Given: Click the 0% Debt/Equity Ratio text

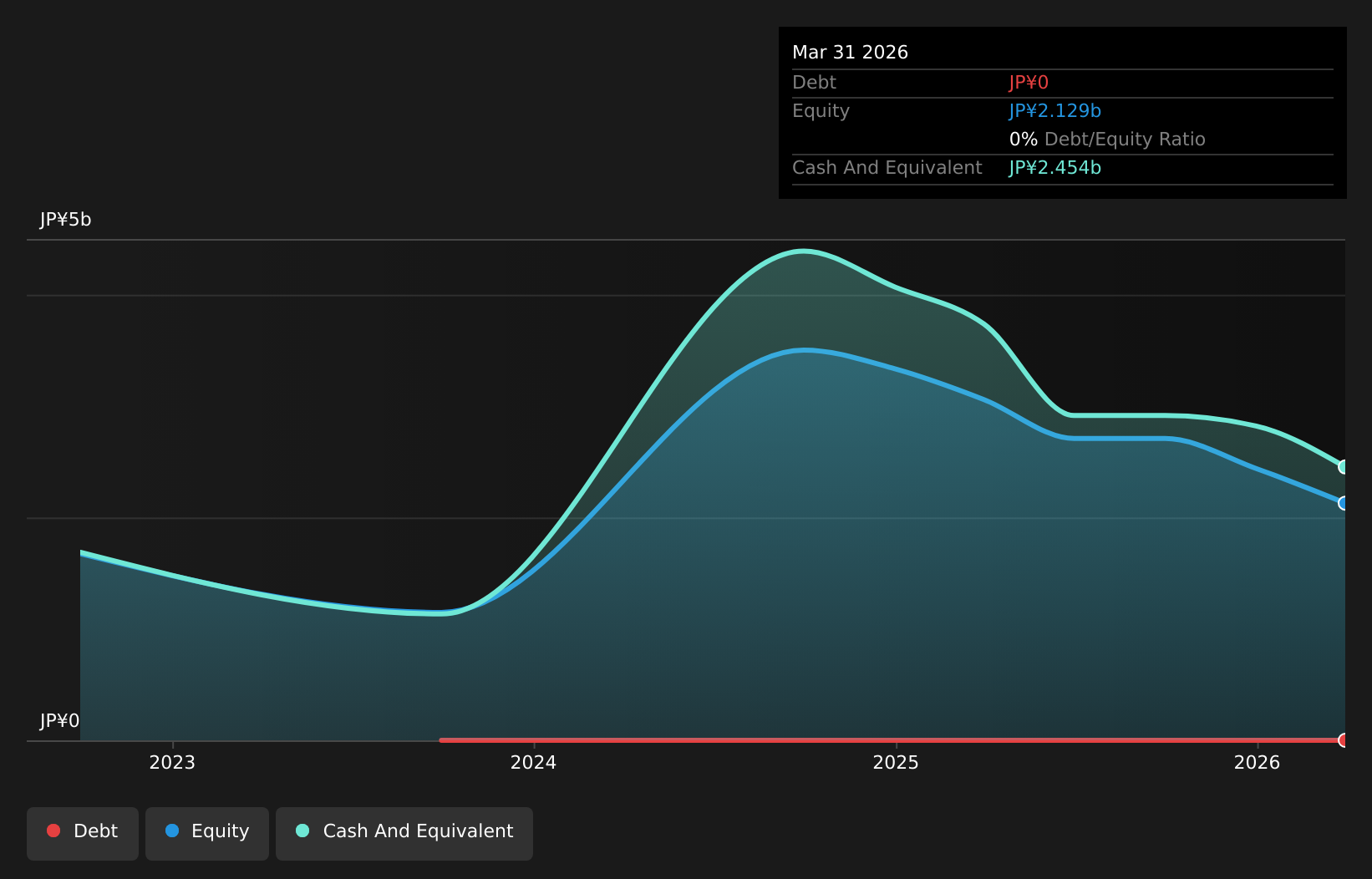Looking at the screenshot, I should [1107, 140].
